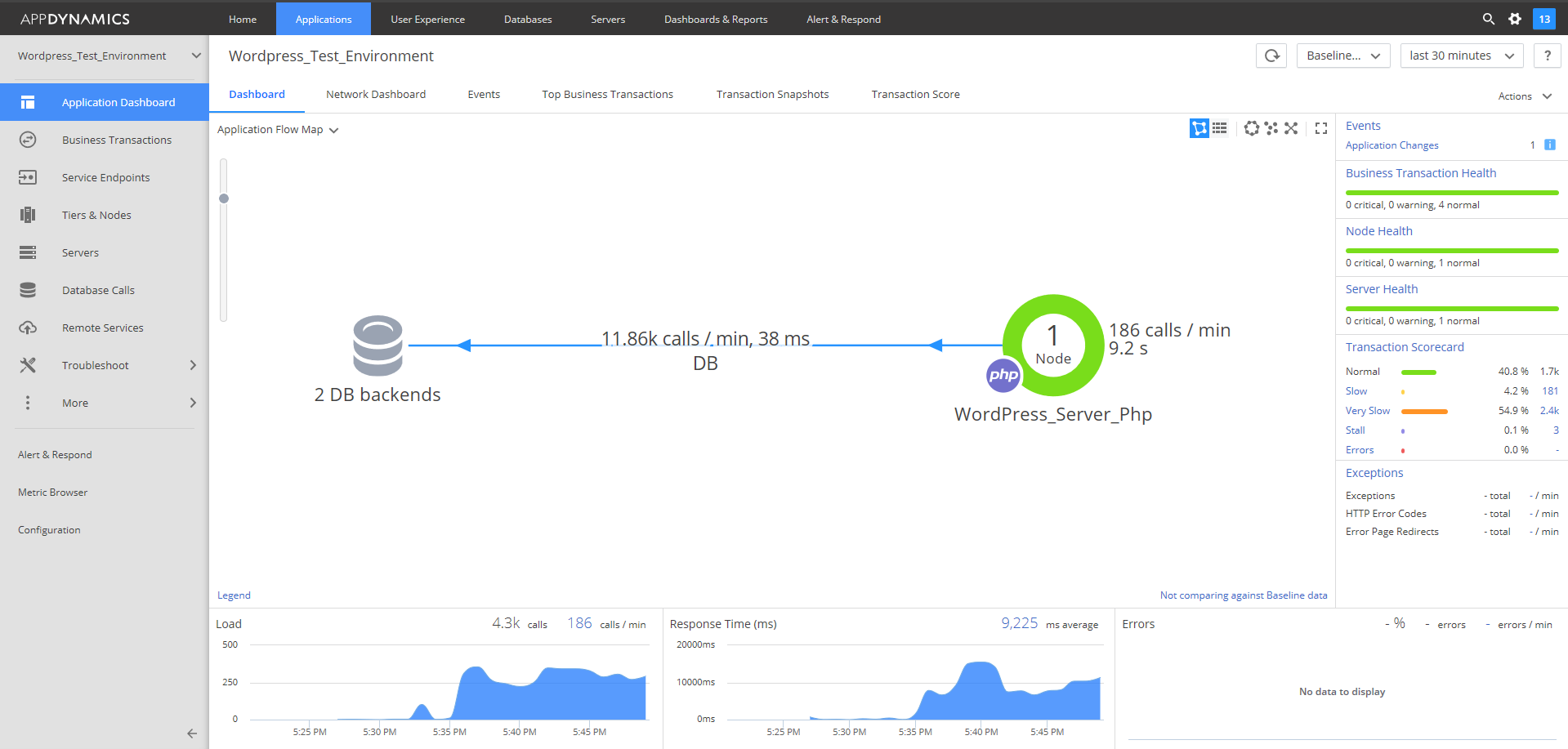Expand the More submenu arrow
This screenshot has width=1568, height=749.
click(193, 403)
